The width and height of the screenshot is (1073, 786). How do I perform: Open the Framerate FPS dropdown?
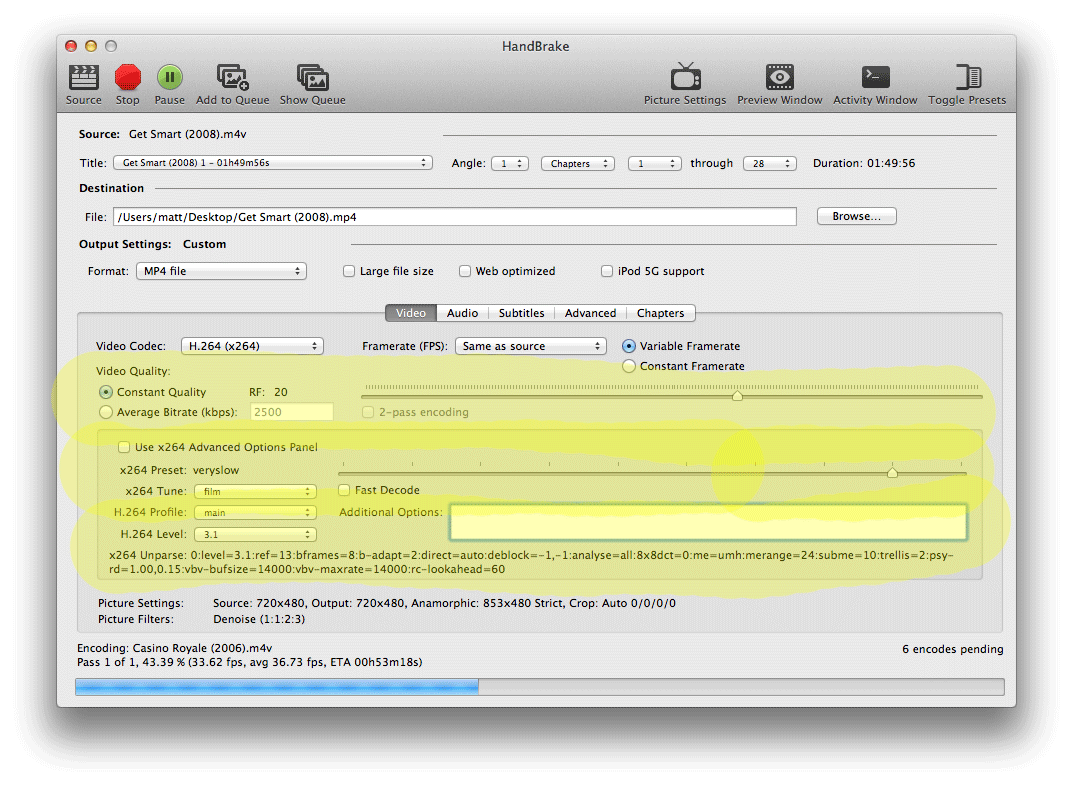531,346
